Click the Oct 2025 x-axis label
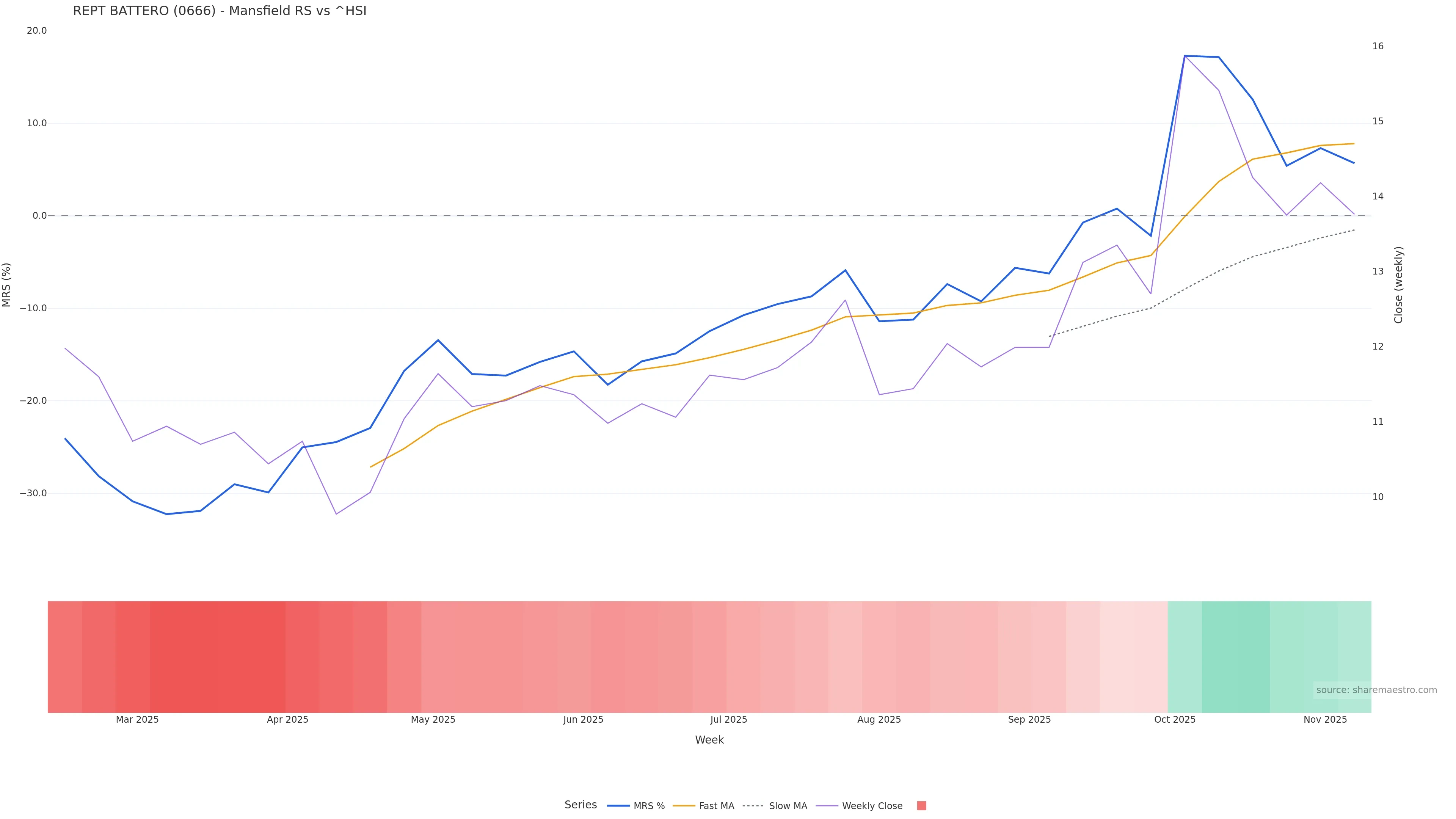Screen dimensions: 1456x819 click(1175, 720)
